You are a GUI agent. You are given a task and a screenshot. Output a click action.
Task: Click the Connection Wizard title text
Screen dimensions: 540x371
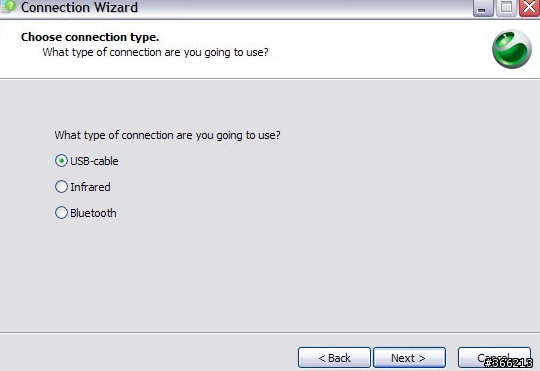pyautogui.click(x=79, y=7)
